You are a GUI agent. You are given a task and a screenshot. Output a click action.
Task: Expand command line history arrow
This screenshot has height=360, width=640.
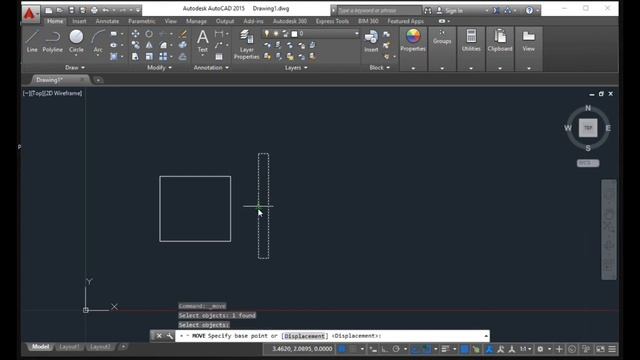click(x=486, y=336)
